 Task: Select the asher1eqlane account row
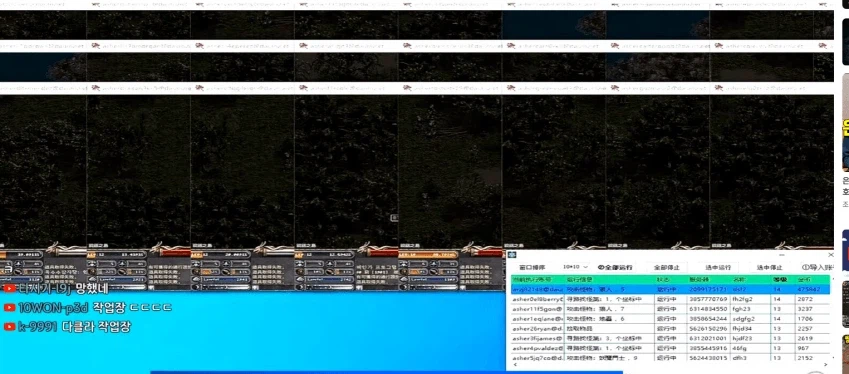(x=670, y=319)
